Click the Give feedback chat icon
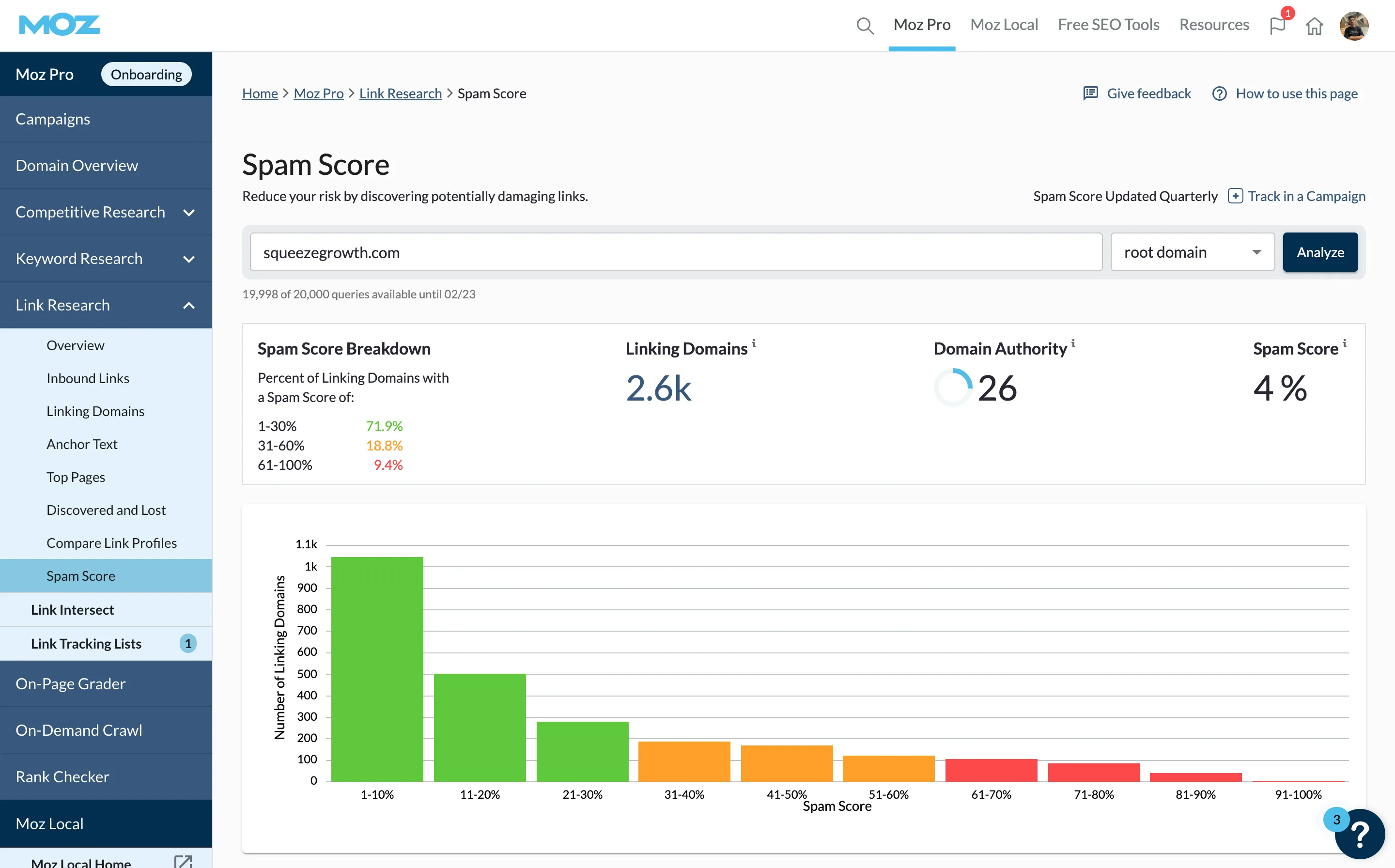This screenshot has width=1395, height=868. (x=1090, y=93)
